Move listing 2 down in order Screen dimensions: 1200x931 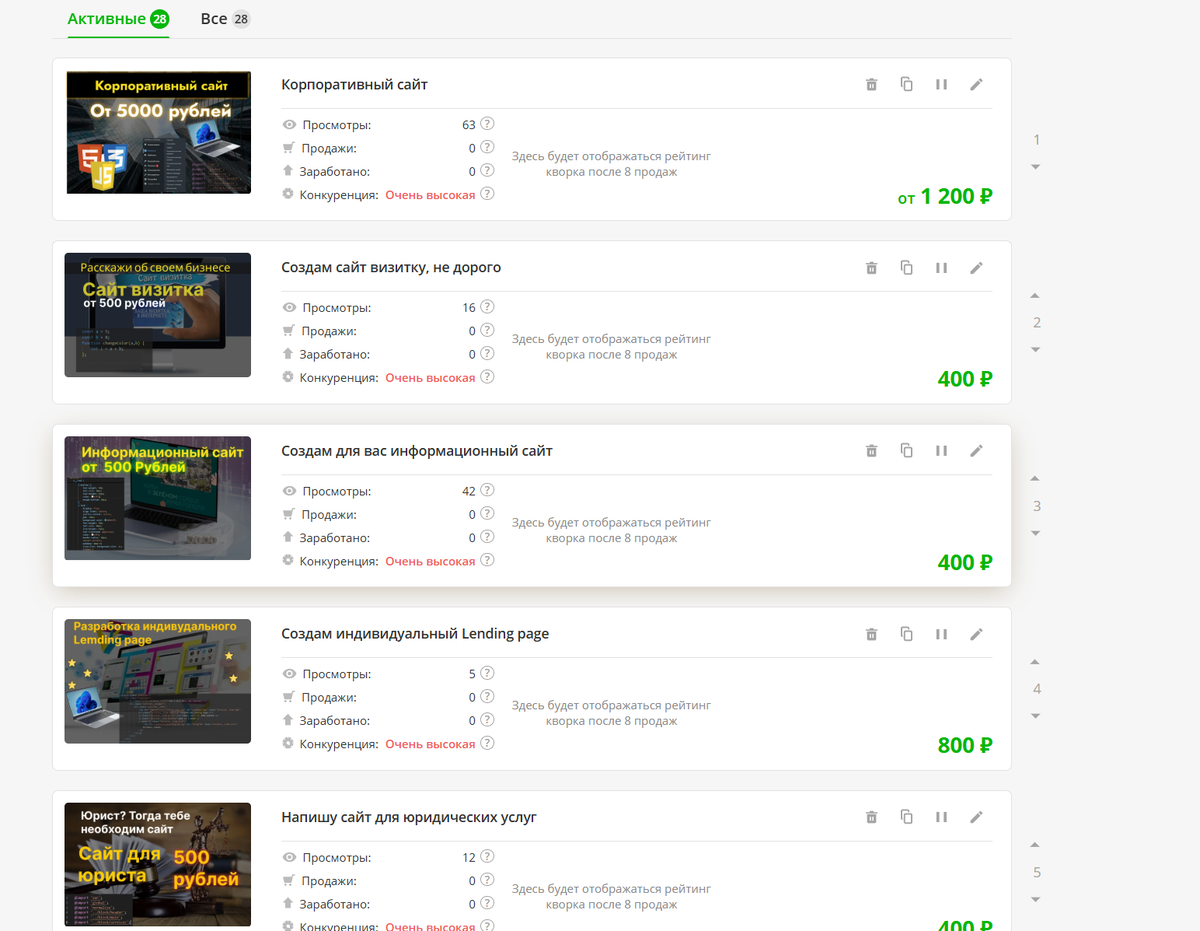click(1036, 350)
